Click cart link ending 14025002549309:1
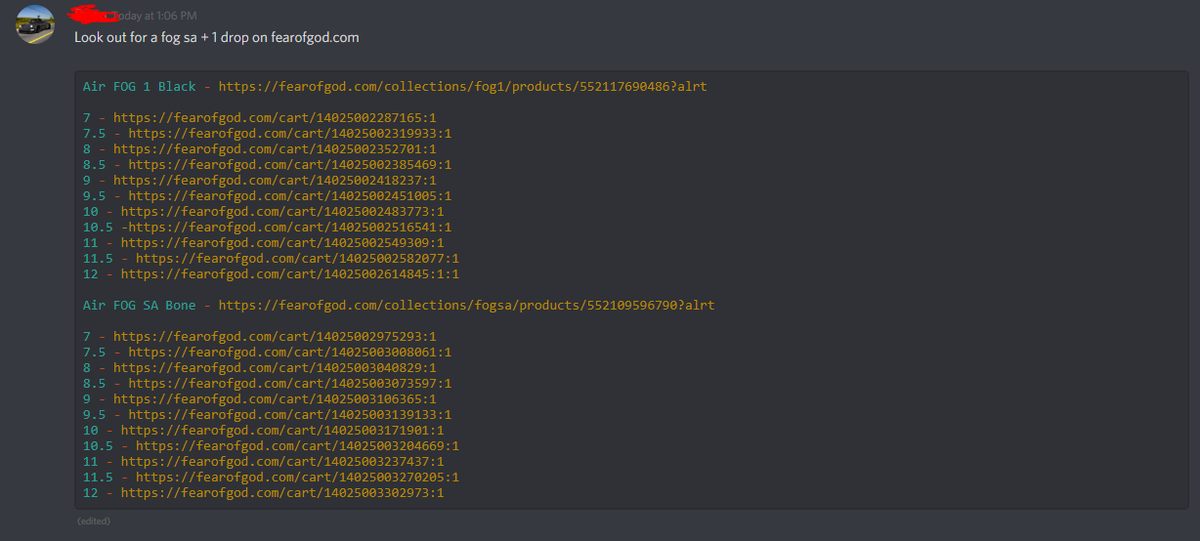Viewport: 1200px width, 541px height. click(x=283, y=243)
